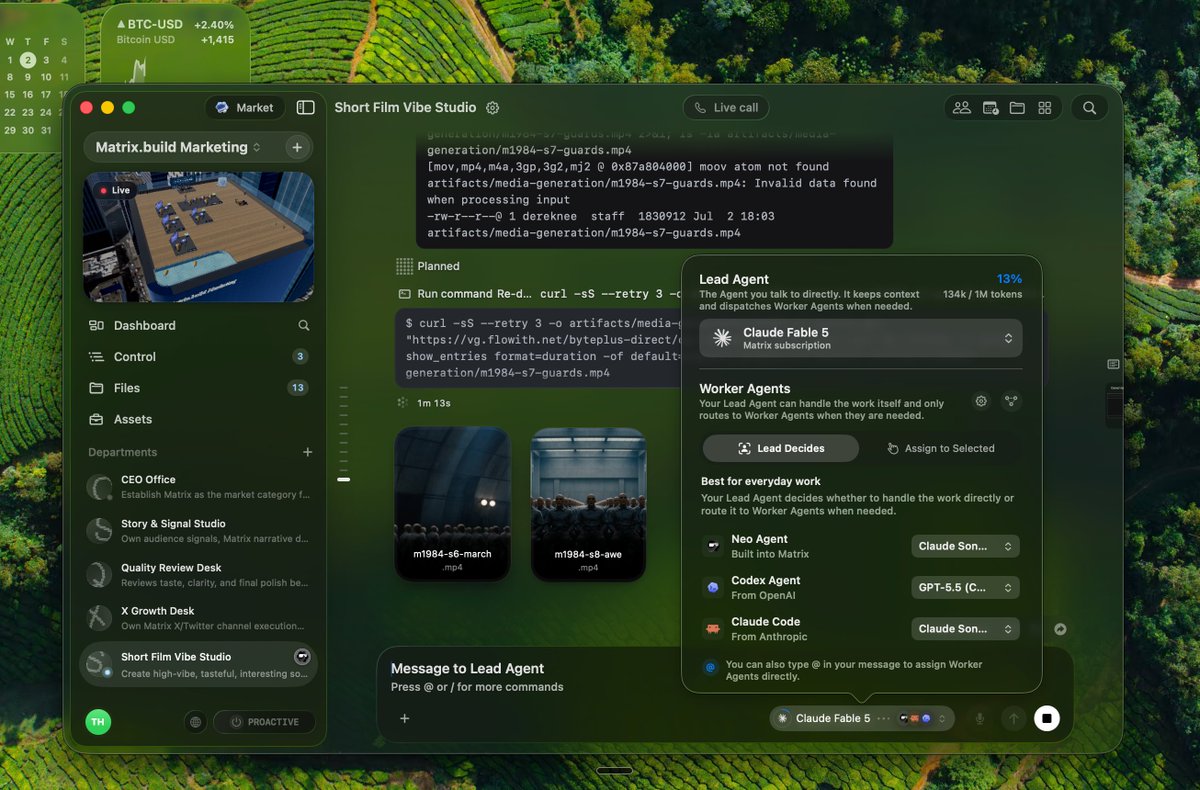Click the plus attach icon in the message box
The height and width of the screenshot is (790, 1200).
coord(404,718)
